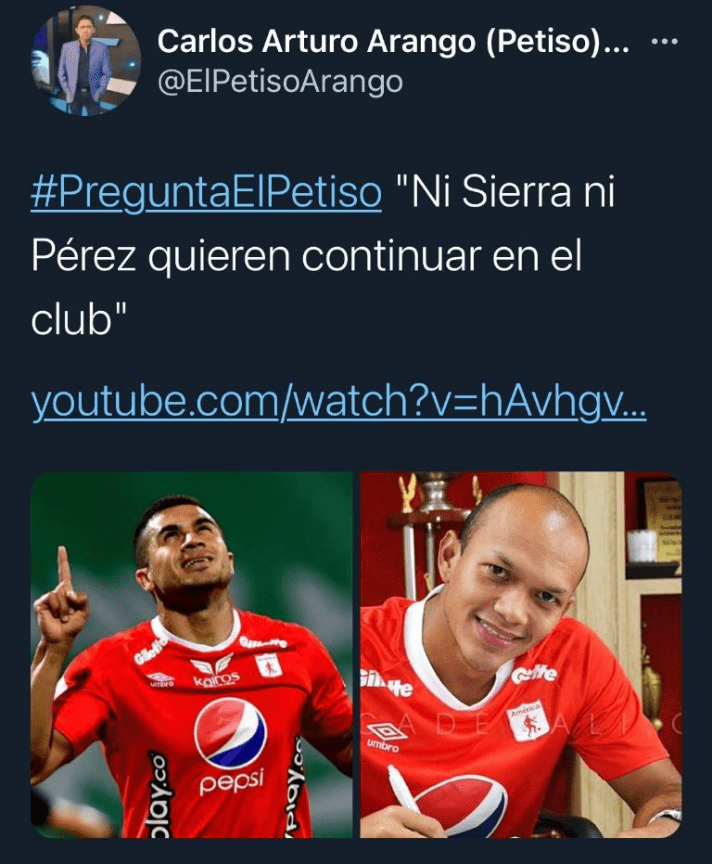Open the tweet's three-dot more options menu
The height and width of the screenshot is (864, 712).
click(664, 41)
